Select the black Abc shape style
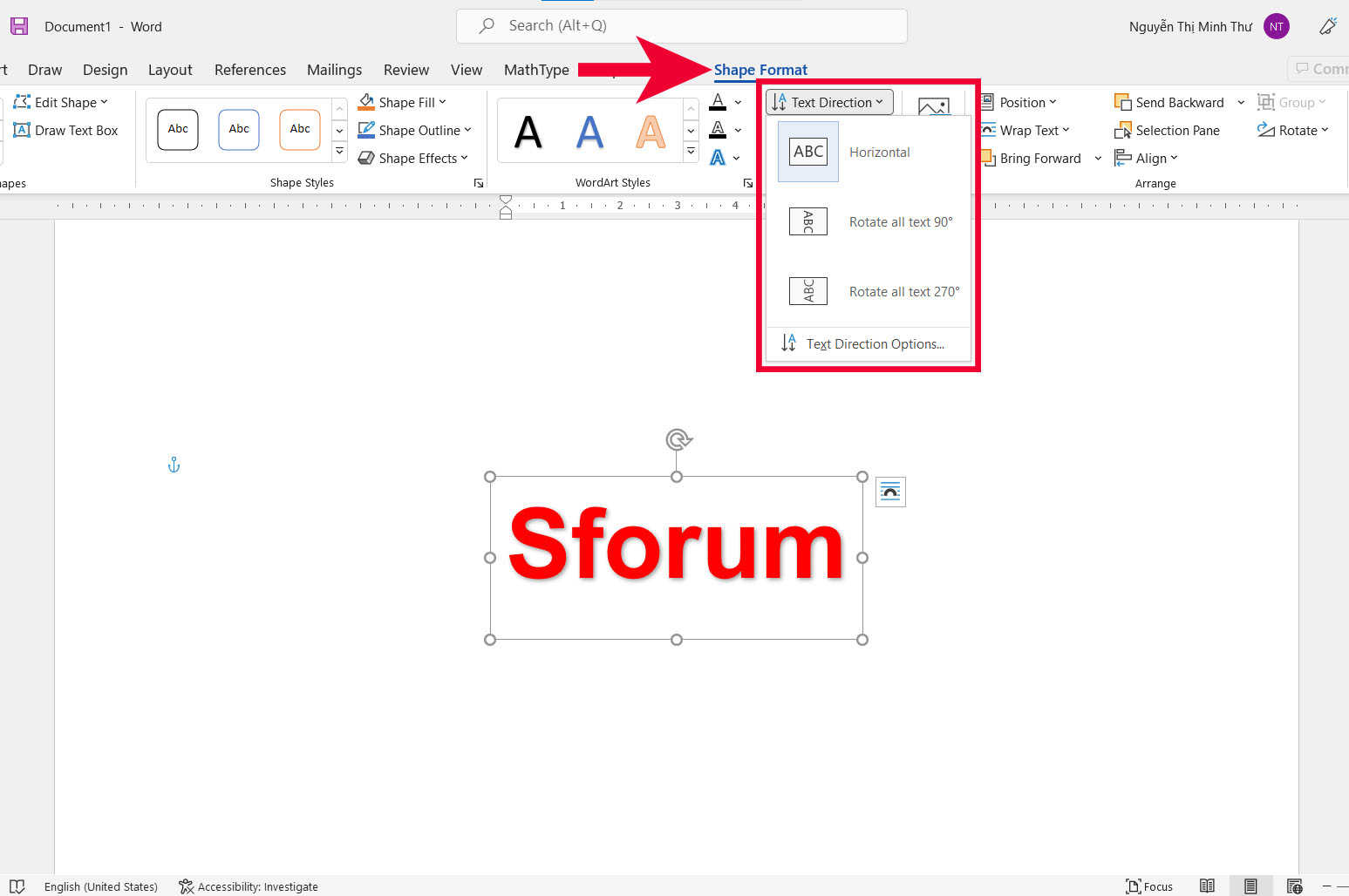 coord(178,129)
